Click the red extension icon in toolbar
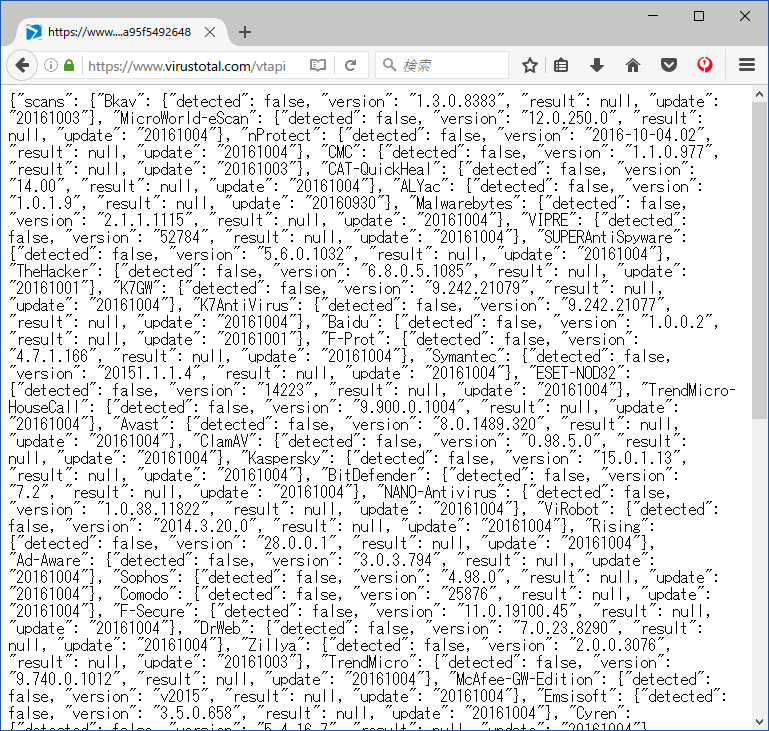Viewport: 769px width, 731px height. pos(705,65)
